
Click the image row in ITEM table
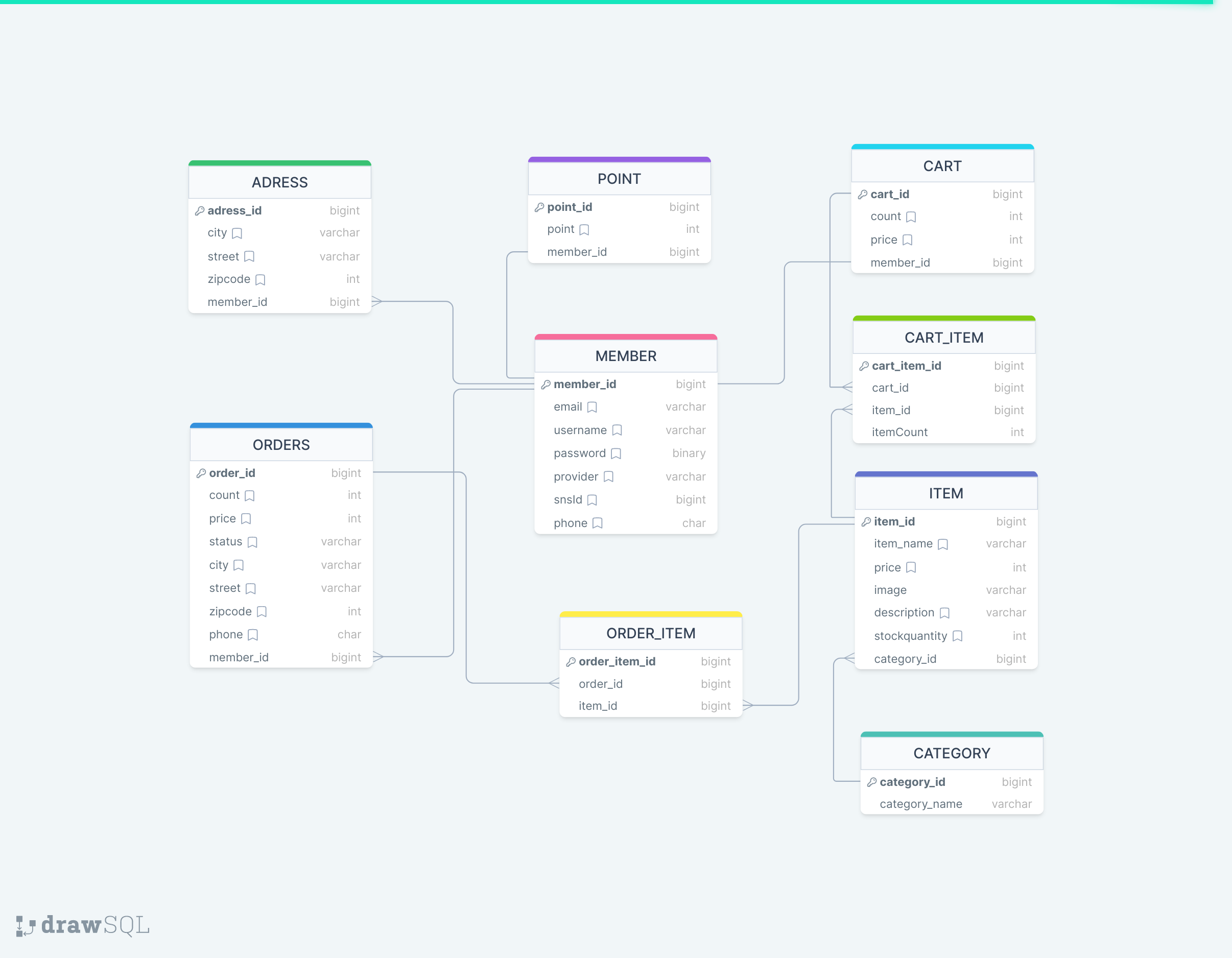946,590
